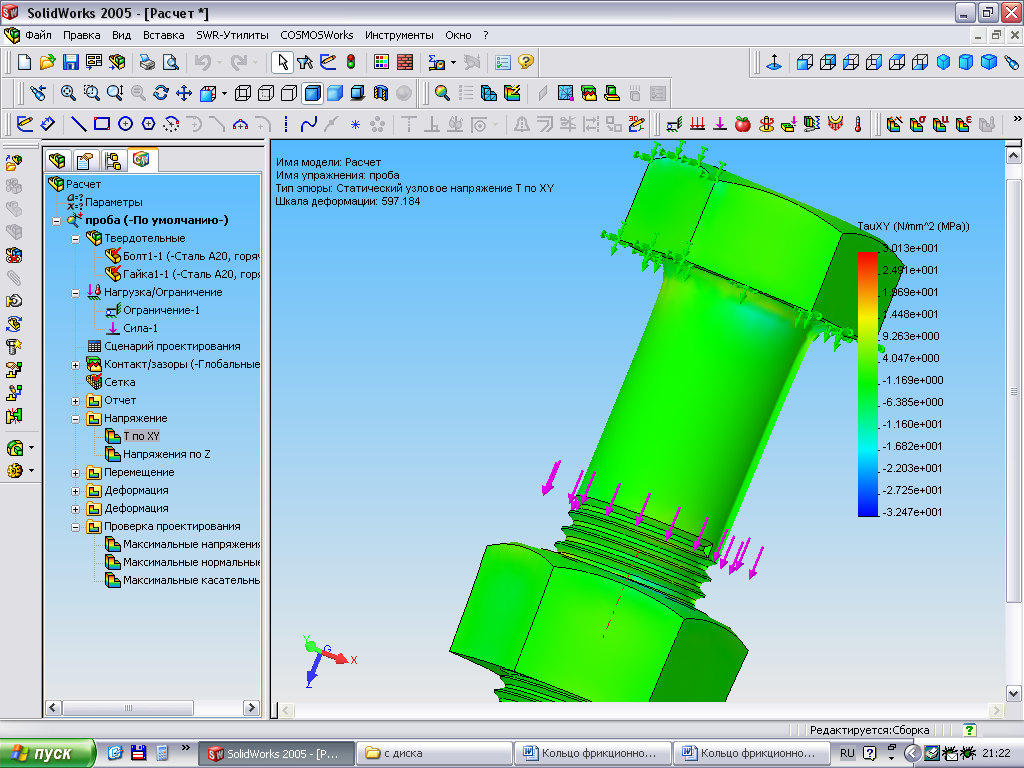Click the tree panel scroll right arrow
This screenshot has width=1024, height=768.
coord(251,708)
